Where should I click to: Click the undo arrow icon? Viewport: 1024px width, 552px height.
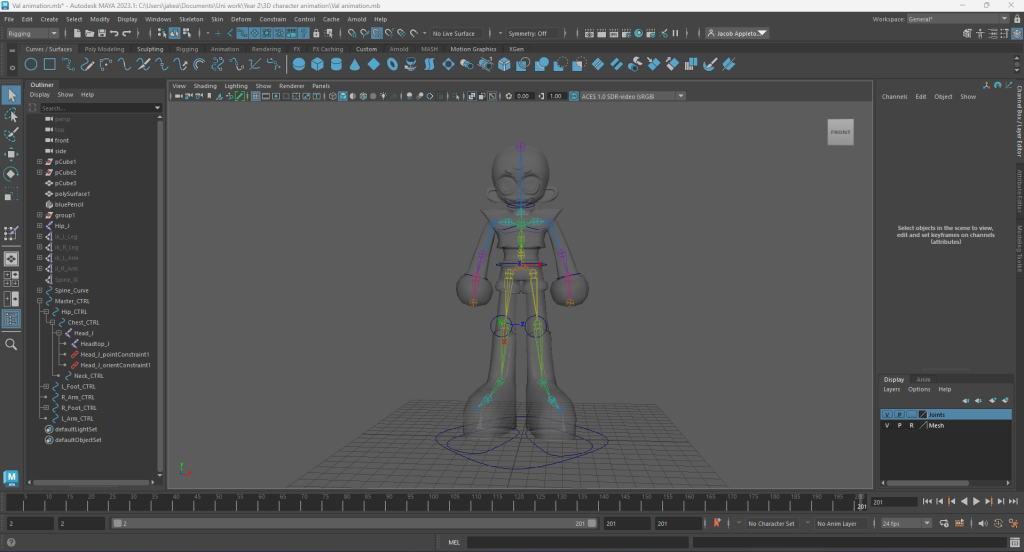(114, 33)
